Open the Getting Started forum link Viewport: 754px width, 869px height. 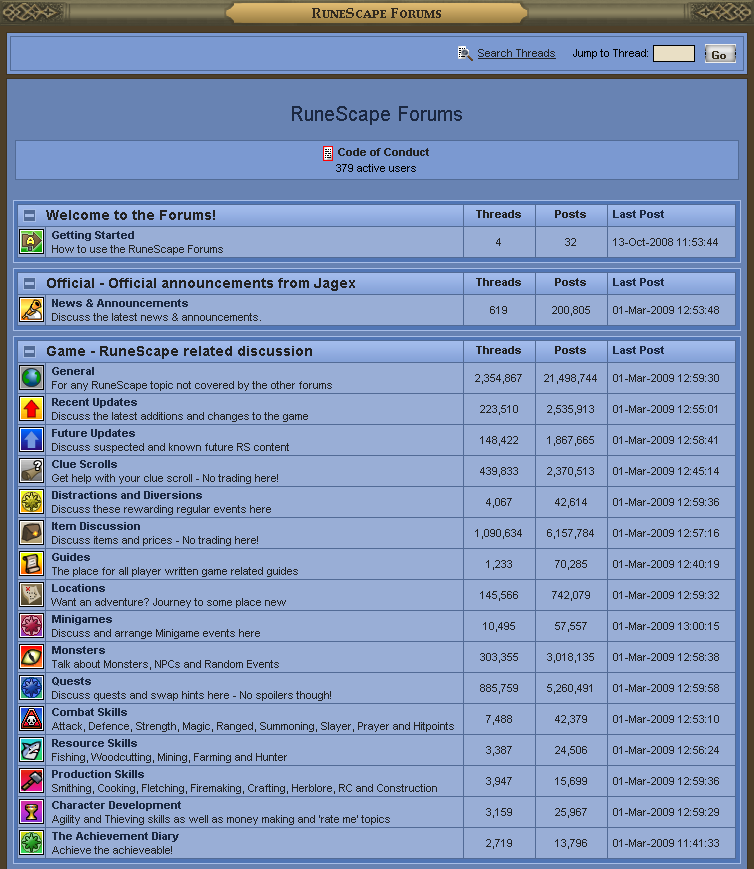(x=93, y=235)
